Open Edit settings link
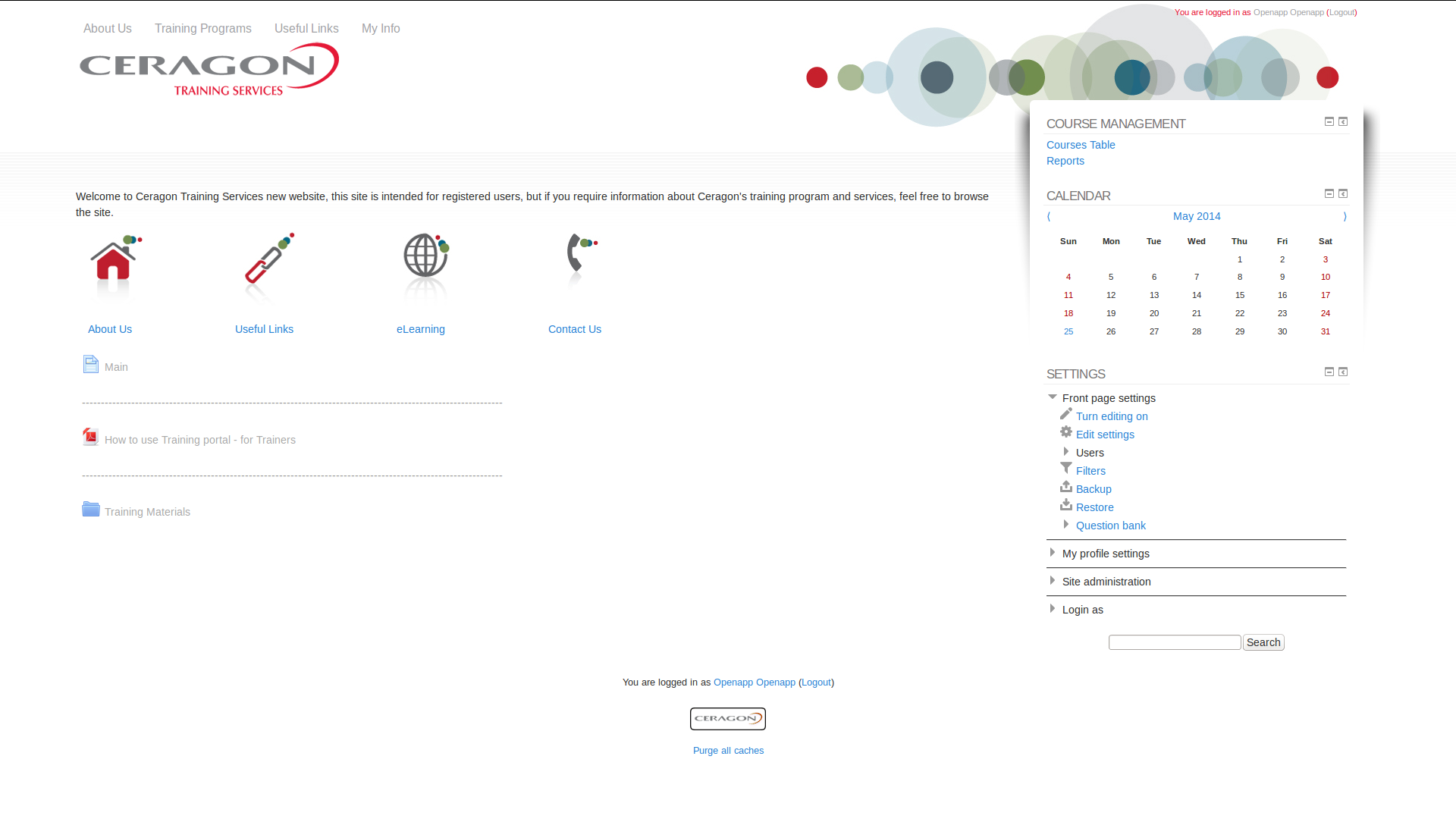 tap(1105, 435)
